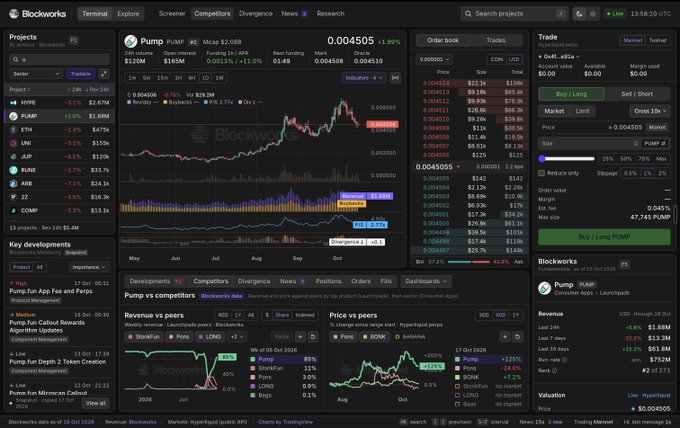
Task: Select ARB project icon in list
Action: click(13, 183)
